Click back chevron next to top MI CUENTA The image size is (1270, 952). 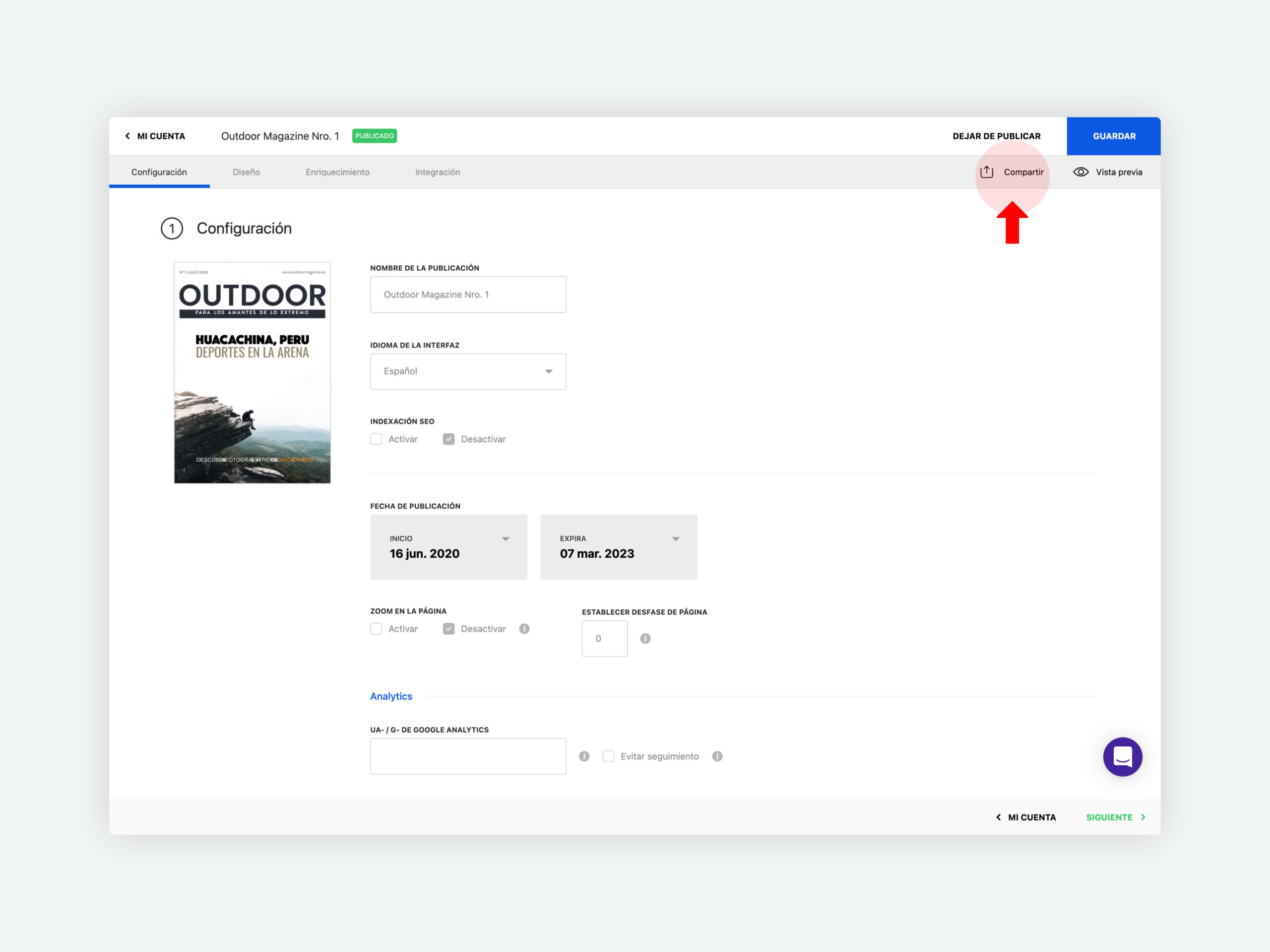click(127, 136)
